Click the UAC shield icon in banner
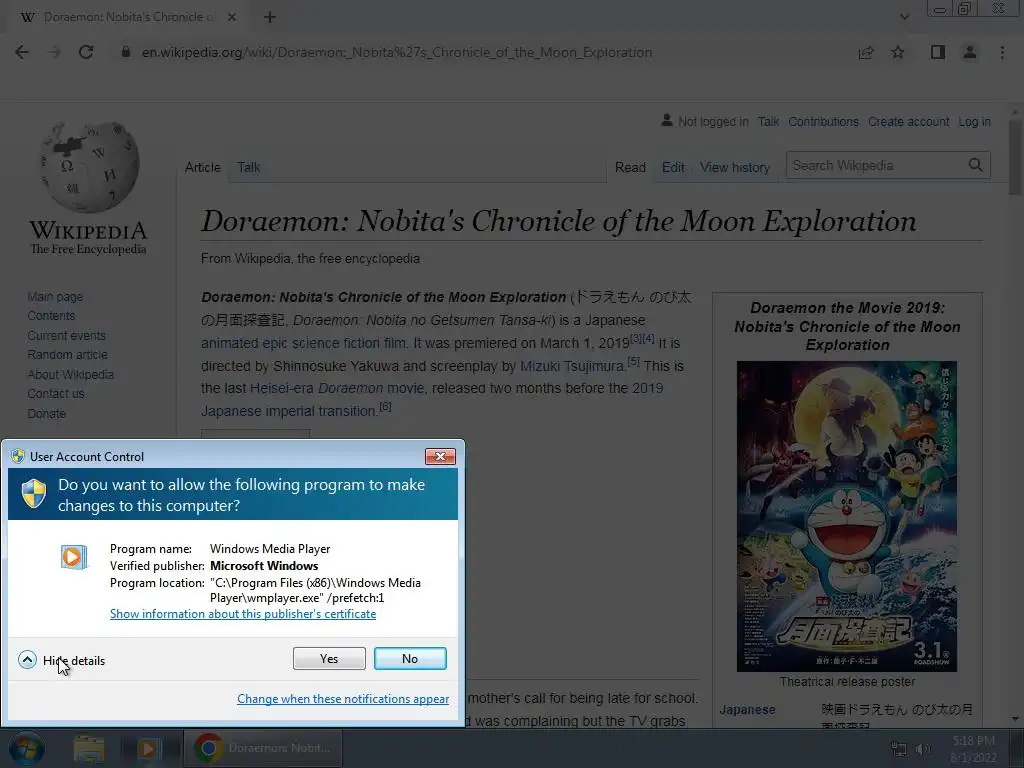This screenshot has height=768, width=1024. coord(34,494)
